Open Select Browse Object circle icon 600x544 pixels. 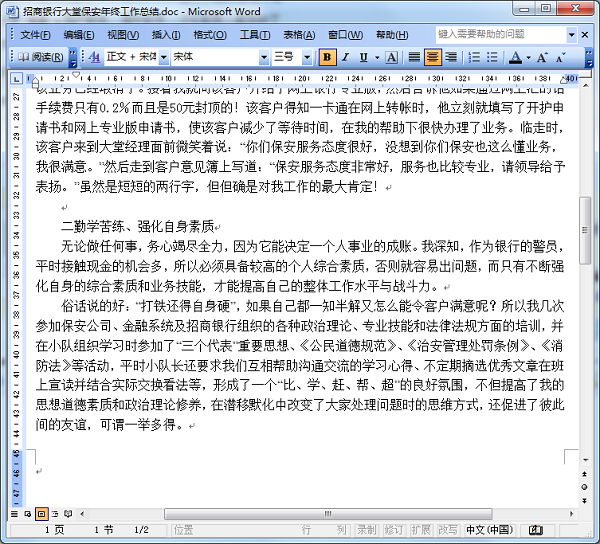[585, 487]
